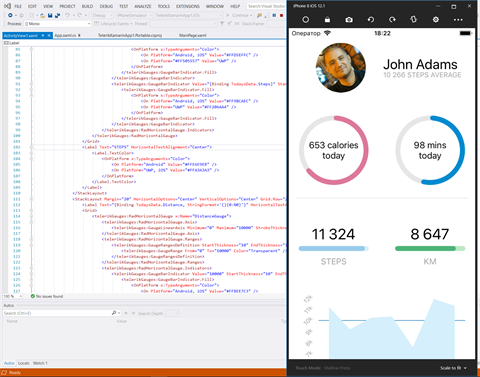480x377 pixels.
Task: Switch to the App.xaml.cs tab
Action: [65, 35]
